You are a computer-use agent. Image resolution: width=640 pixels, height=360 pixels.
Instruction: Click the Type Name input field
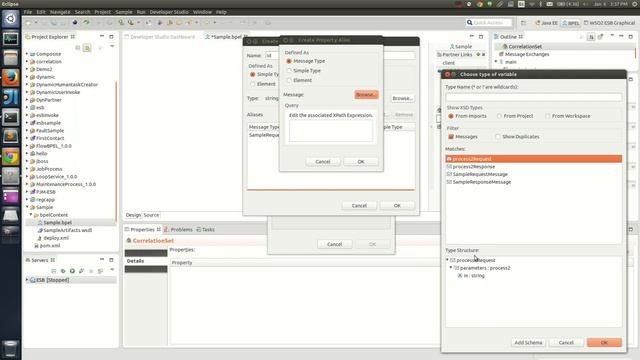coord(534,97)
